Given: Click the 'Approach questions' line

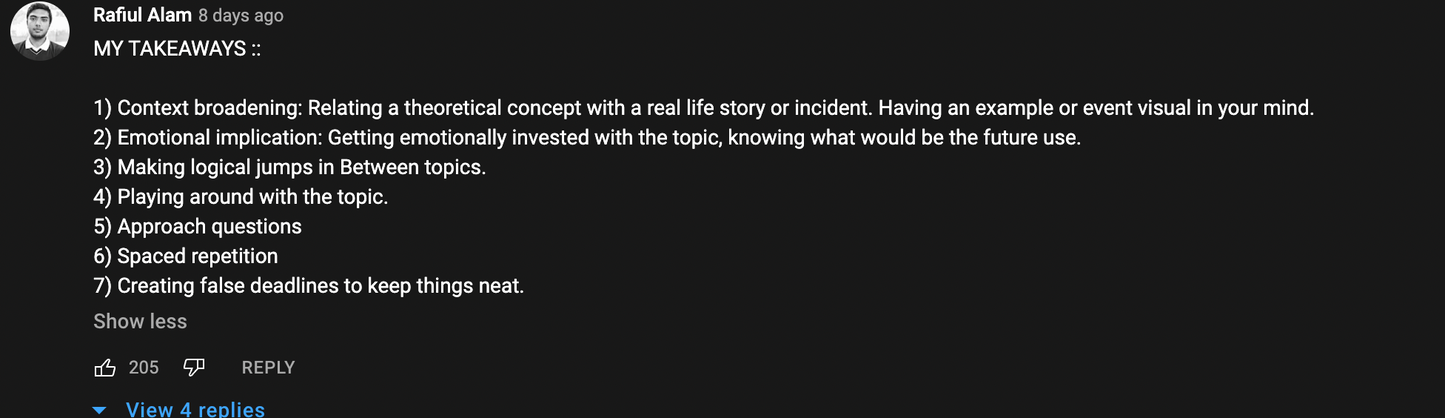Looking at the screenshot, I should tap(198, 227).
